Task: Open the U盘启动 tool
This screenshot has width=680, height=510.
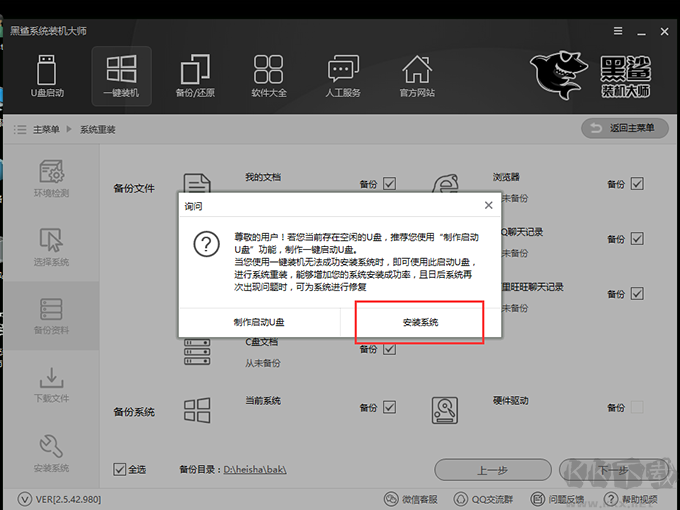Action: (x=47, y=76)
